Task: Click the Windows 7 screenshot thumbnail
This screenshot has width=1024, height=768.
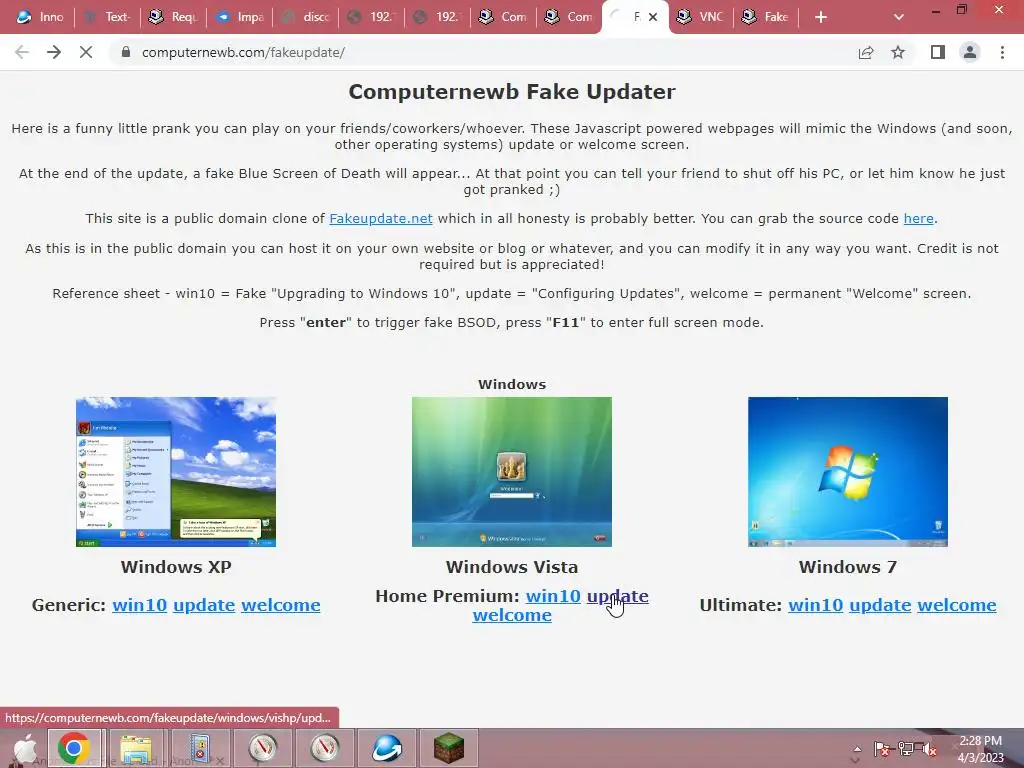Action: coord(848,472)
